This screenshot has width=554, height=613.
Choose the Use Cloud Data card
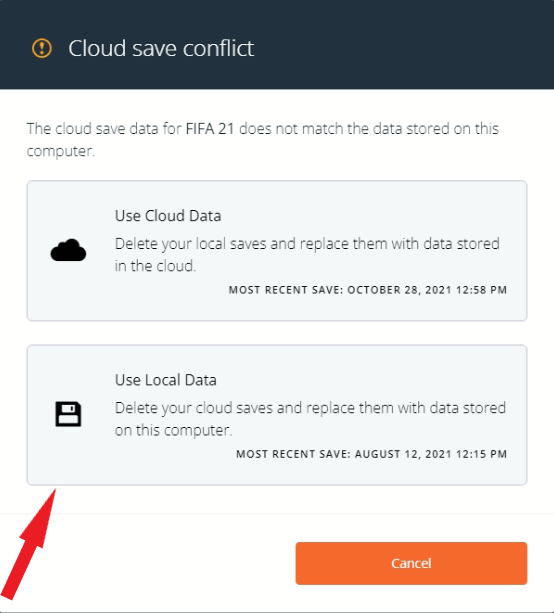277,251
